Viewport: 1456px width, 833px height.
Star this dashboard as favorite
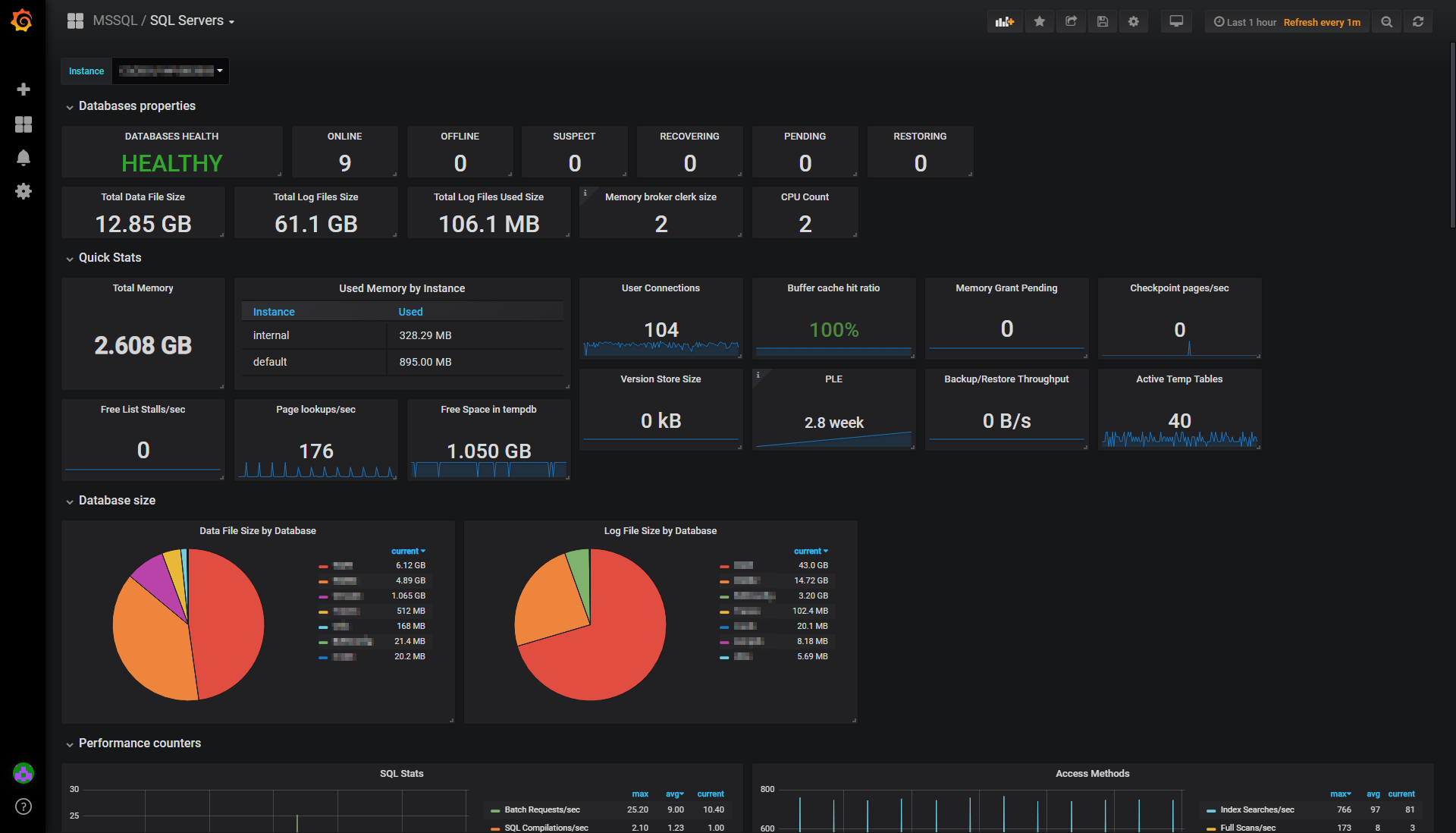[x=1040, y=22]
